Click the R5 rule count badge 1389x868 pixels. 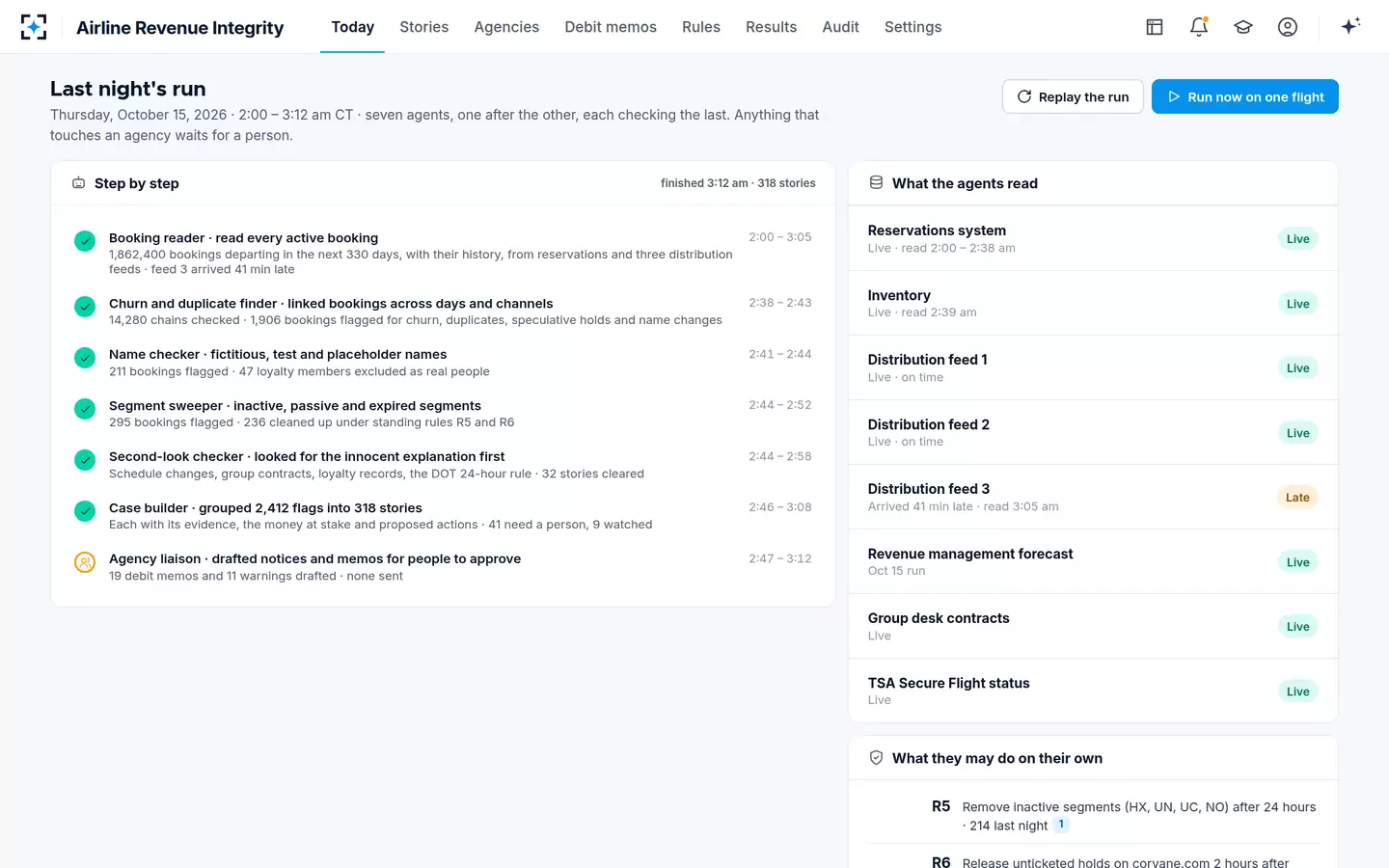1061,825
